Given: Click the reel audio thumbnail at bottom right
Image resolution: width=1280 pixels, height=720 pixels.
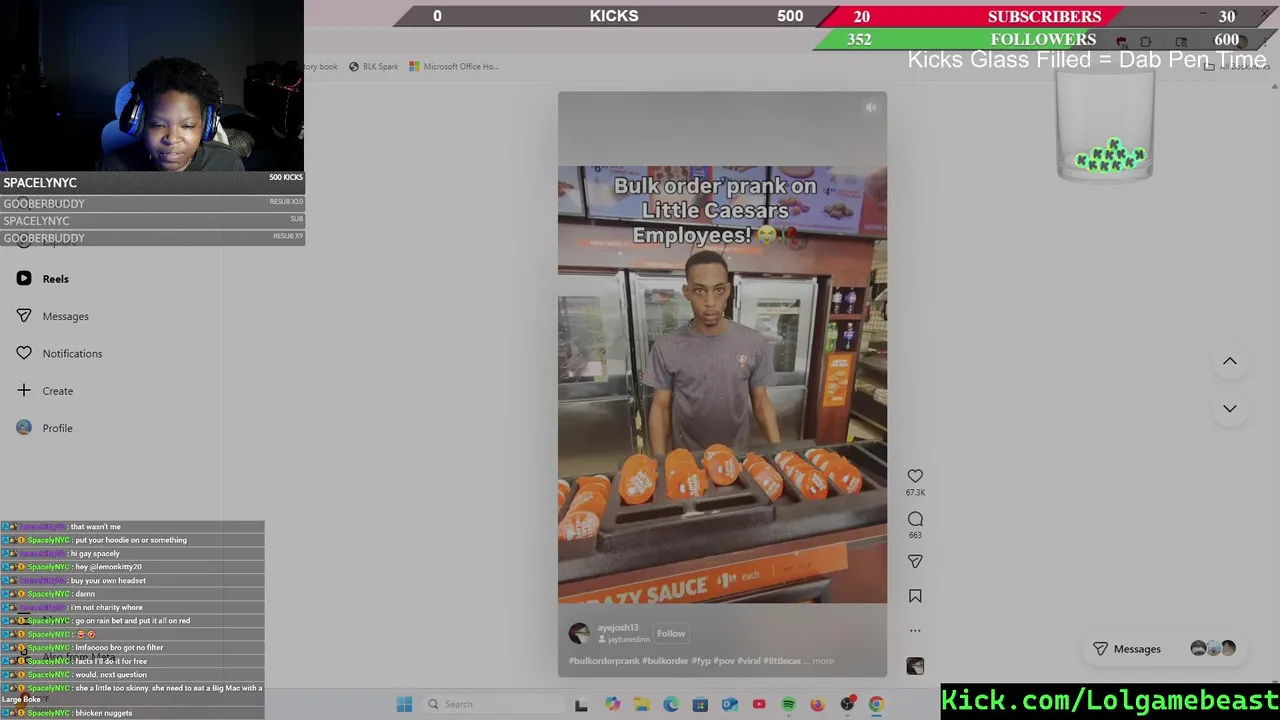Looking at the screenshot, I should click(x=915, y=666).
